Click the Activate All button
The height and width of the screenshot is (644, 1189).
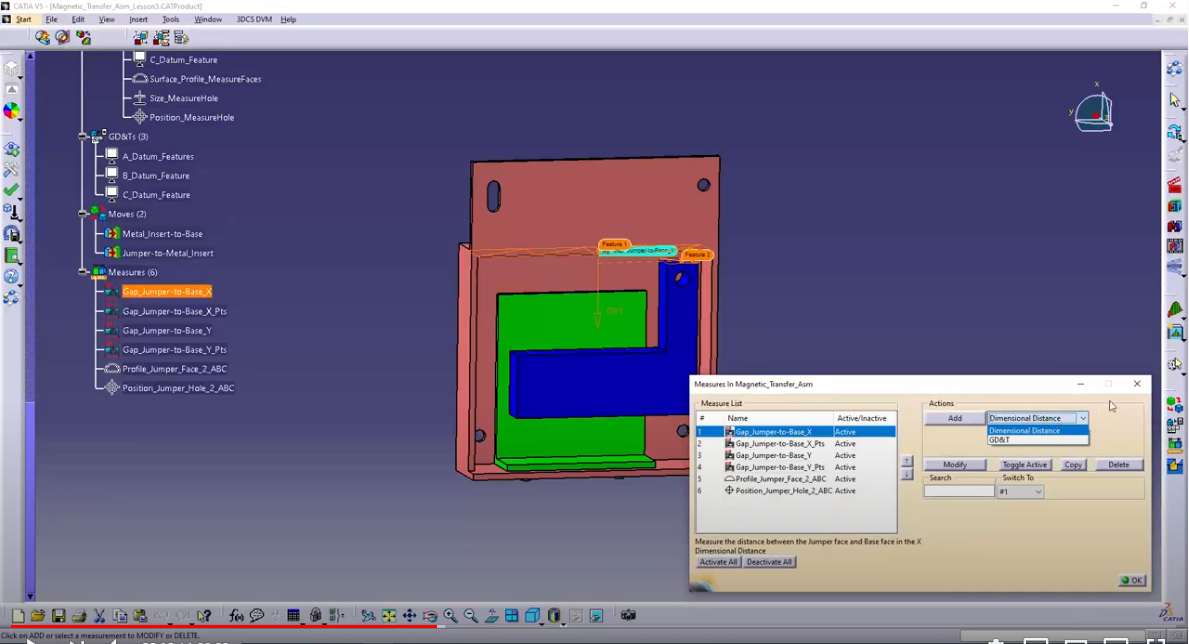717,562
